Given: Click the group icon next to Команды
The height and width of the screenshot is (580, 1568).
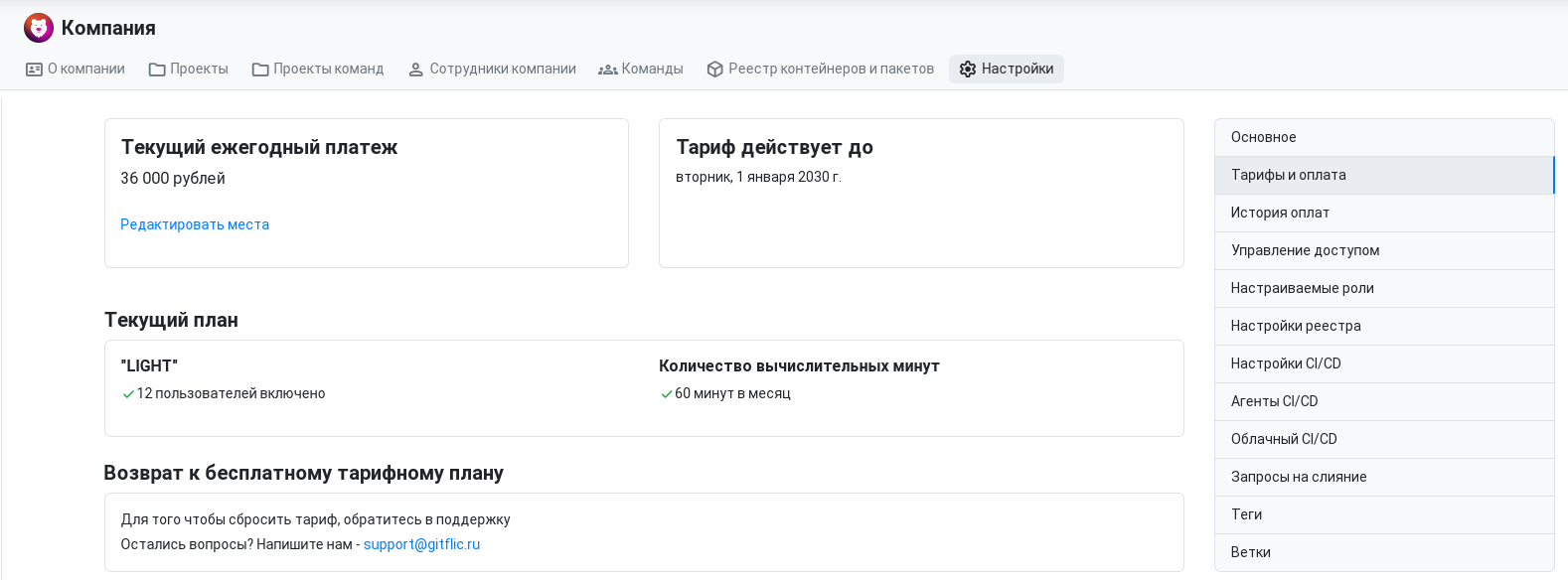Looking at the screenshot, I should click(608, 70).
